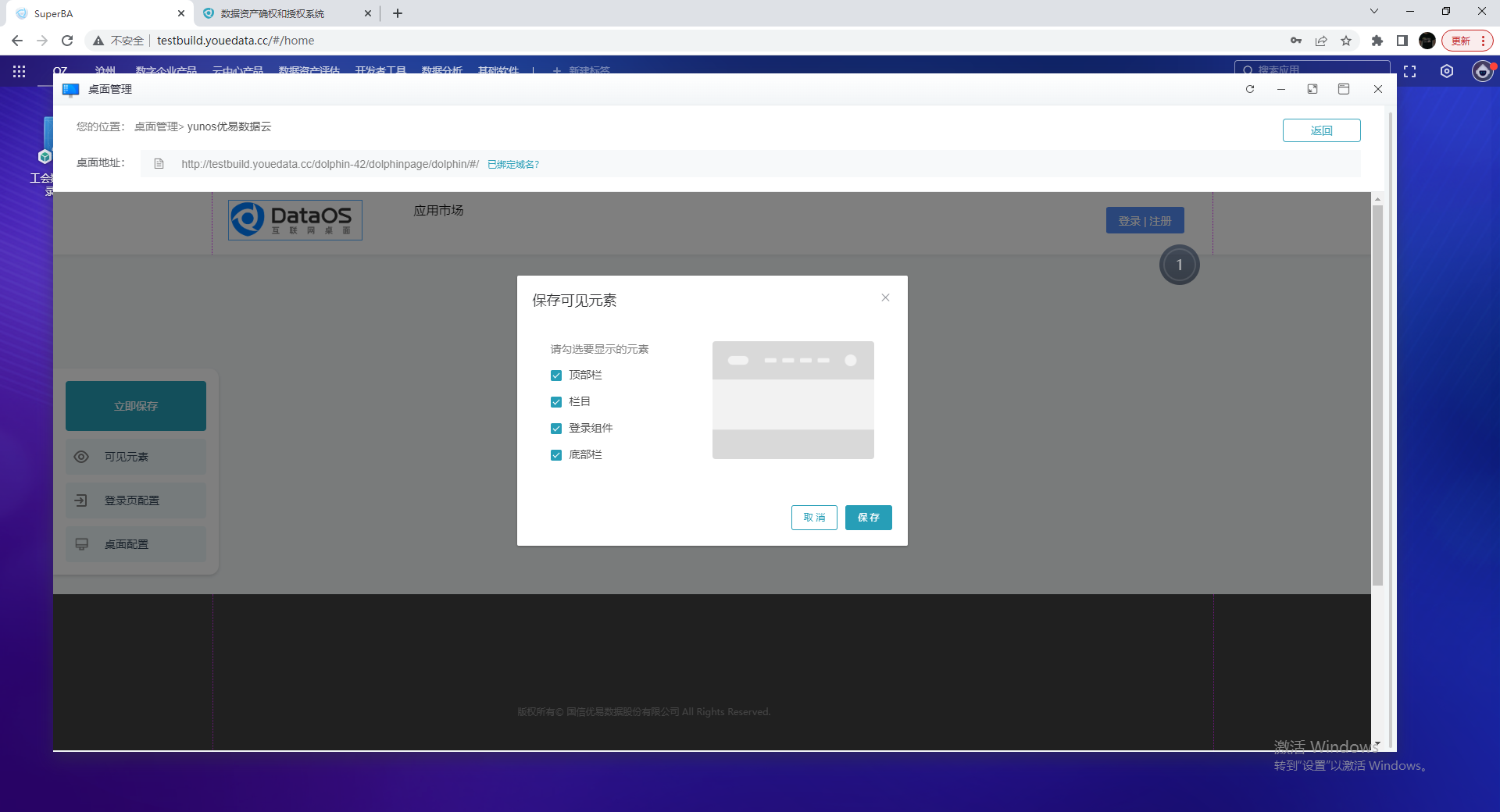Click the cube desktop icon at left
The width and height of the screenshot is (1500, 812).
pyautogui.click(x=45, y=156)
